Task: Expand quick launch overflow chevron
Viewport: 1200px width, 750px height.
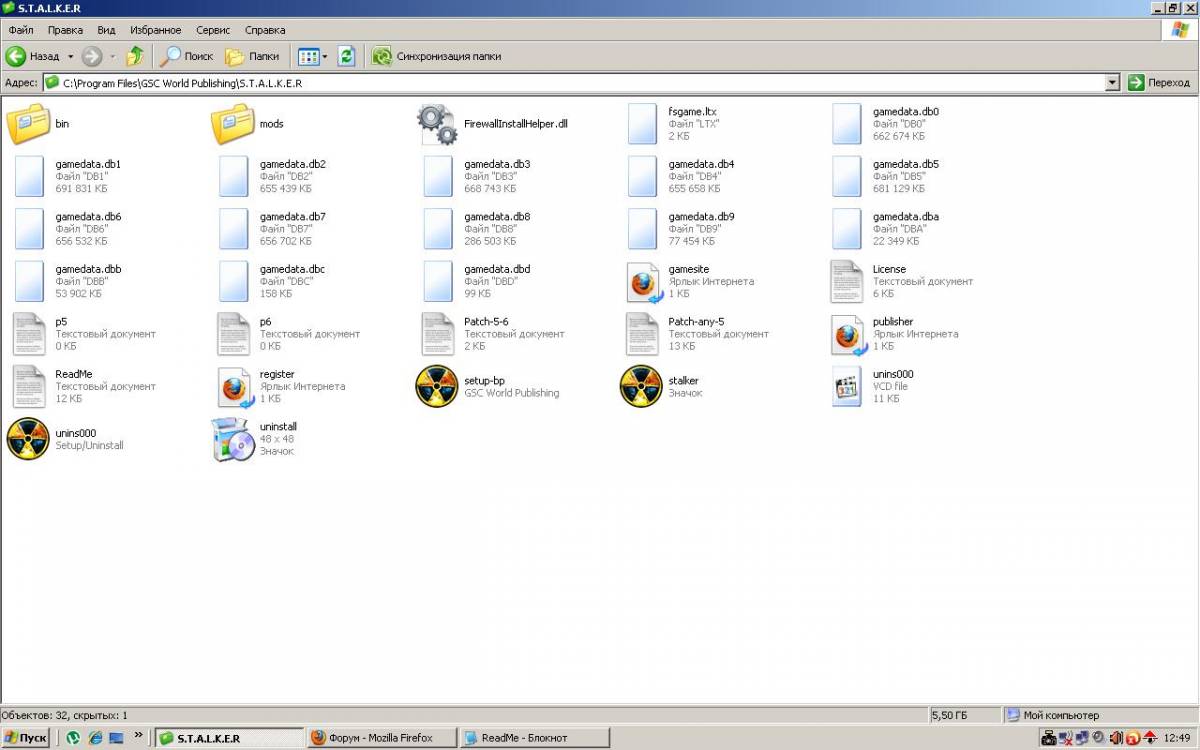Action: 140,735
